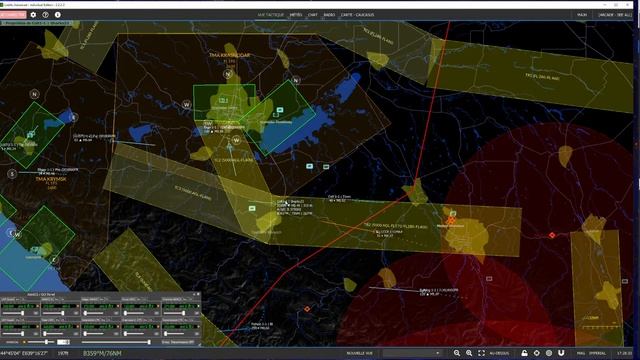
Task: Adjust the last radio's volume slider in the top row
Action: pos(174,313)
